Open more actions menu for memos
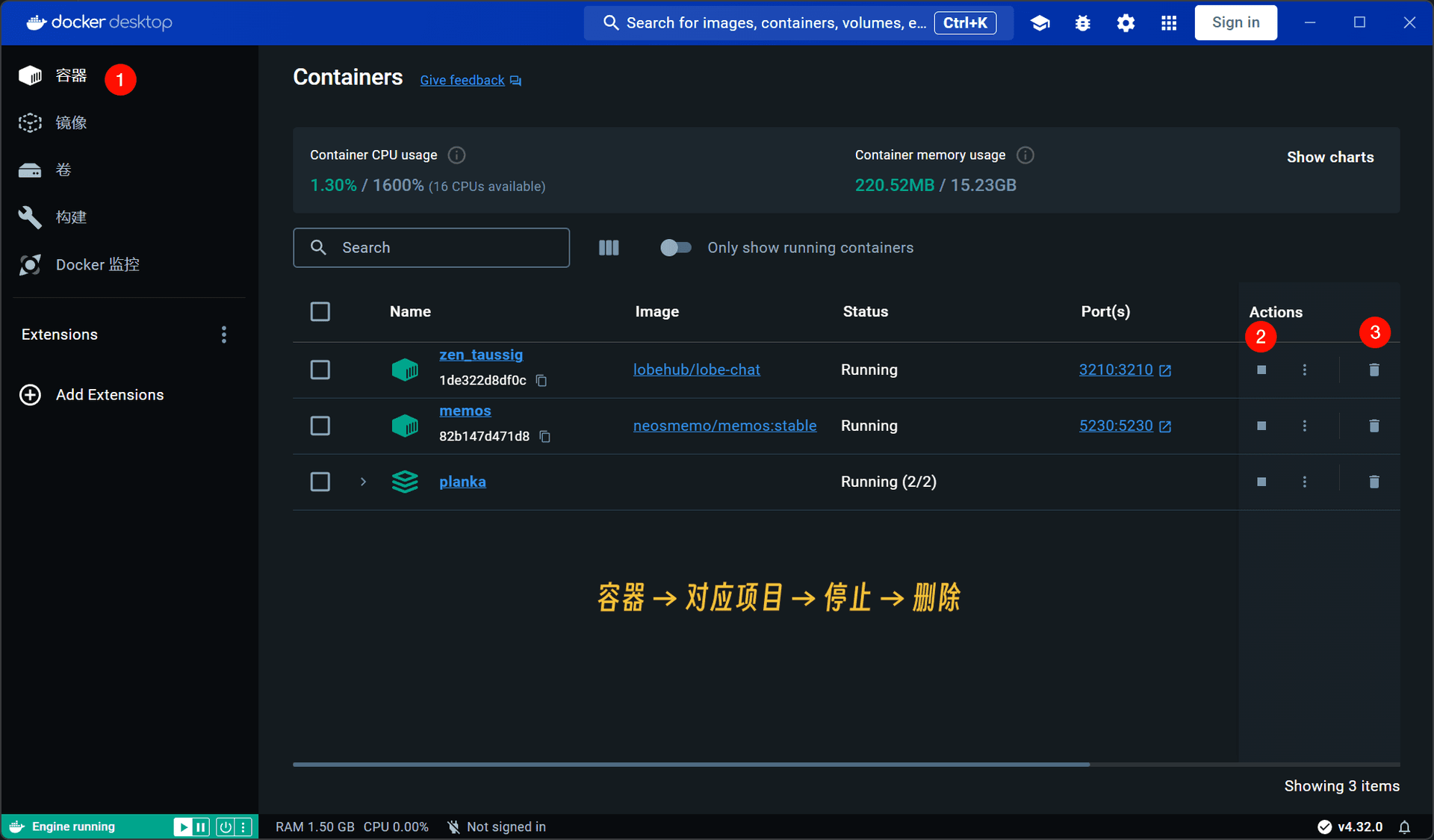The width and height of the screenshot is (1434, 840). coord(1304,426)
